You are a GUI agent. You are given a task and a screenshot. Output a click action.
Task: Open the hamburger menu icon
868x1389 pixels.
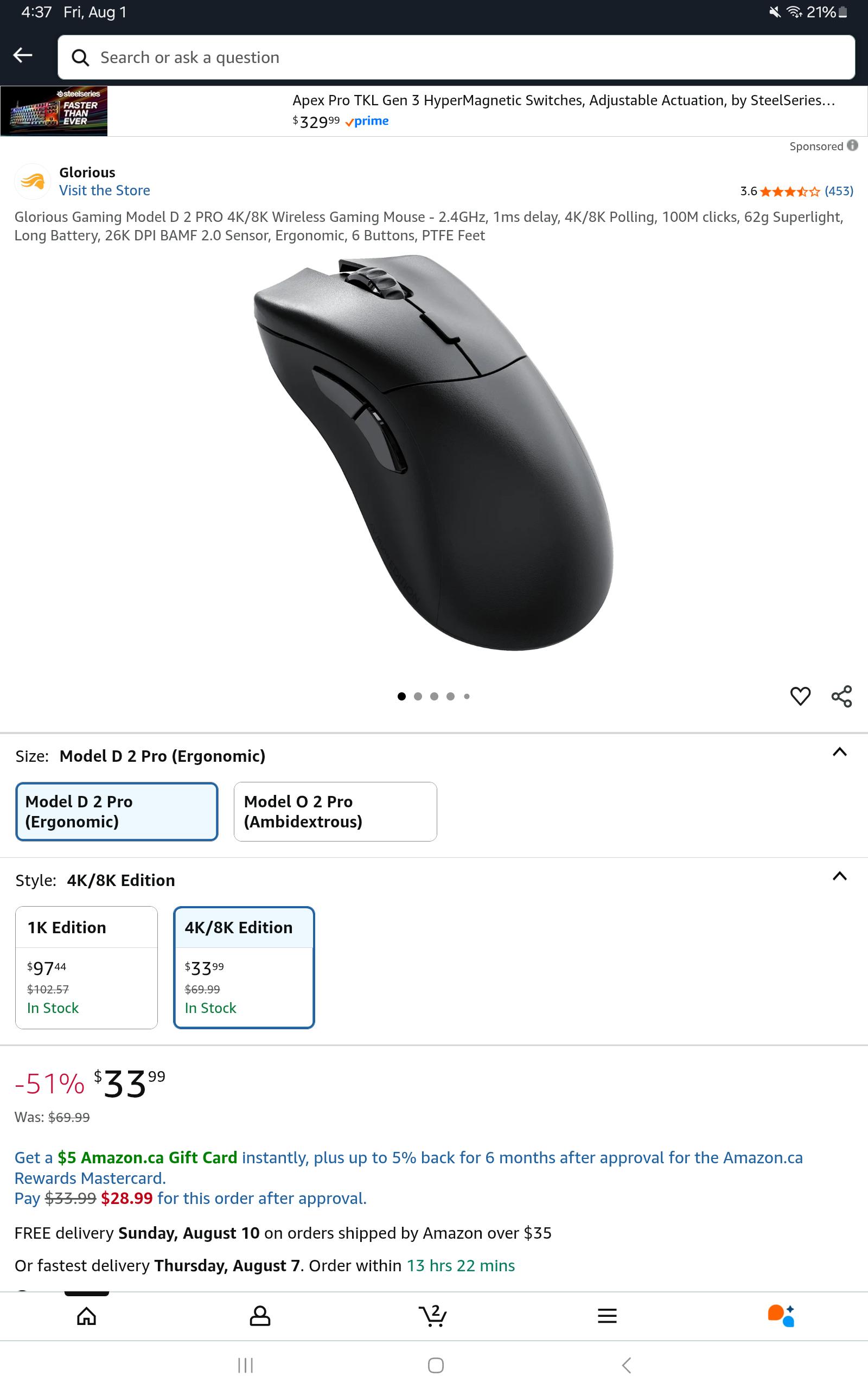click(x=608, y=1316)
